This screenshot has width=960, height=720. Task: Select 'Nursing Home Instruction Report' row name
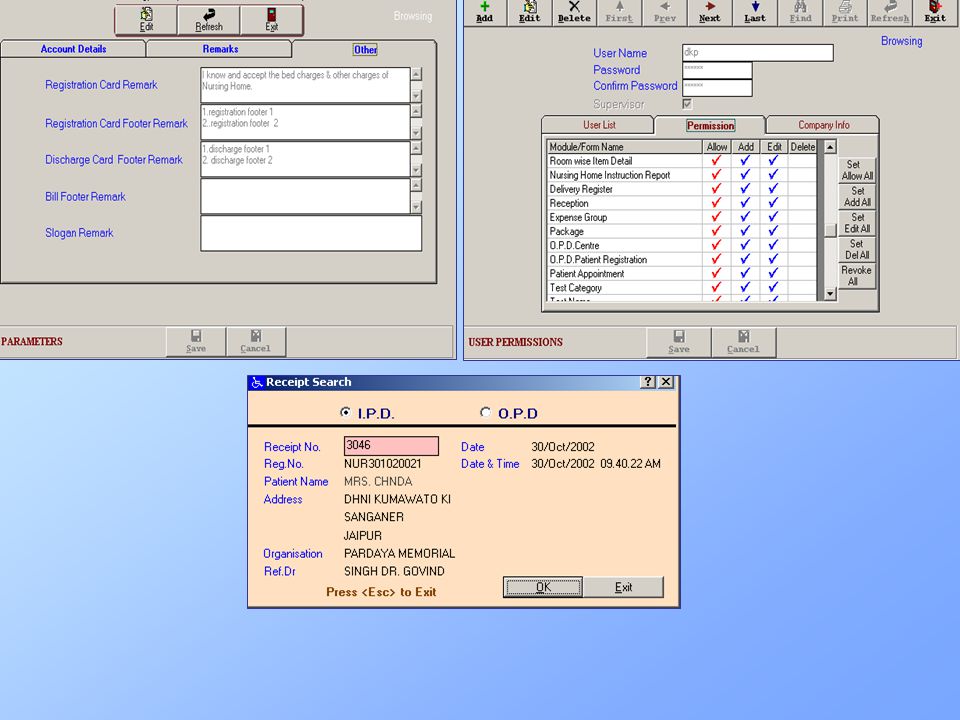(609, 175)
